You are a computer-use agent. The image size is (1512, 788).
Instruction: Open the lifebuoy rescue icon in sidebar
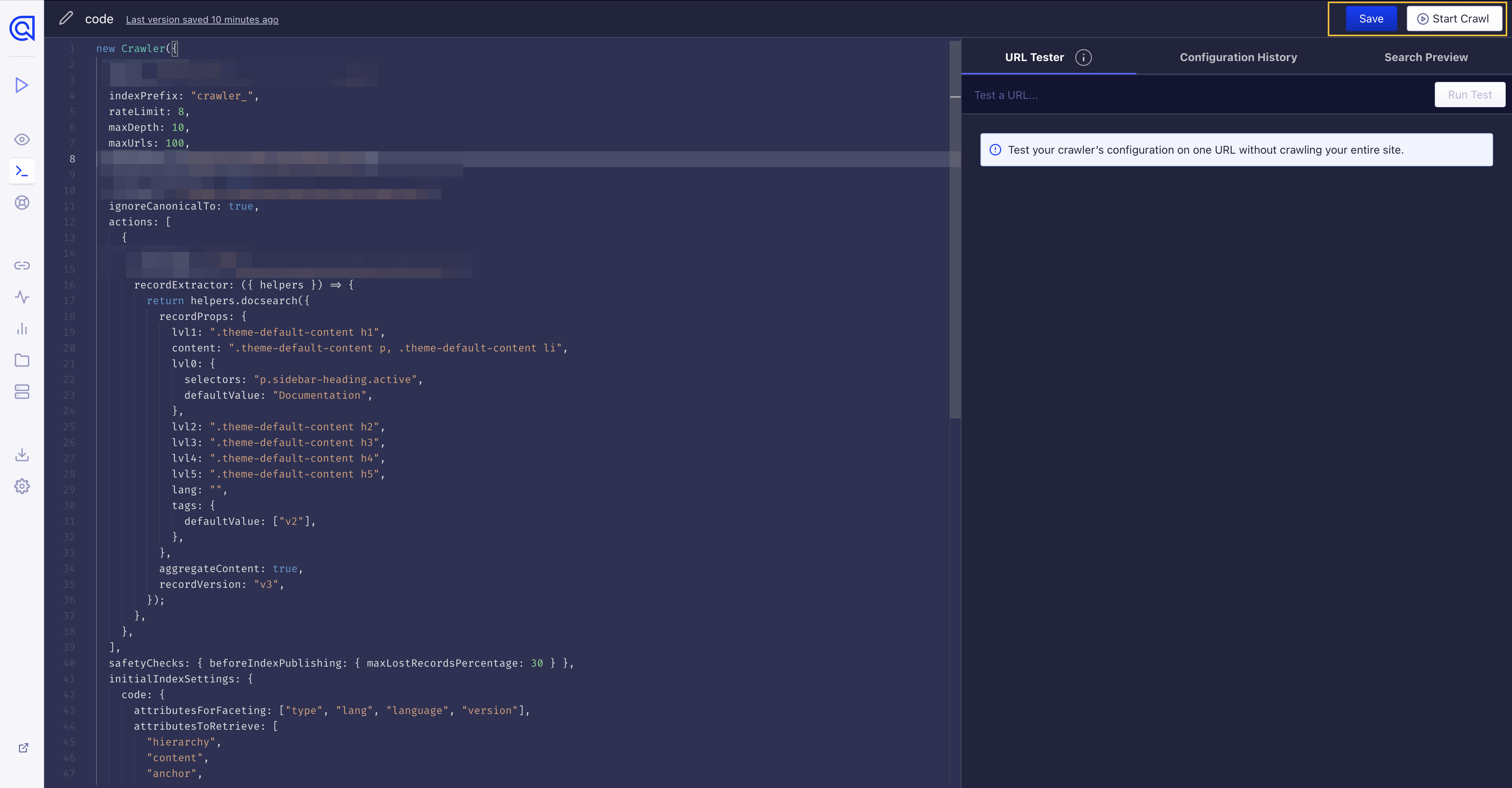tap(22, 203)
